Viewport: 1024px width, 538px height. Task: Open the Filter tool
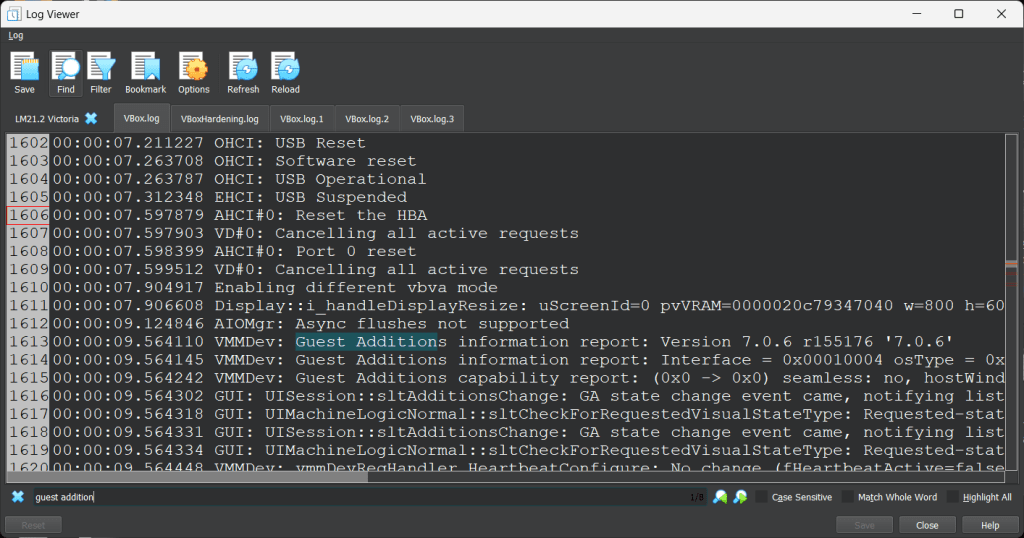(x=100, y=73)
